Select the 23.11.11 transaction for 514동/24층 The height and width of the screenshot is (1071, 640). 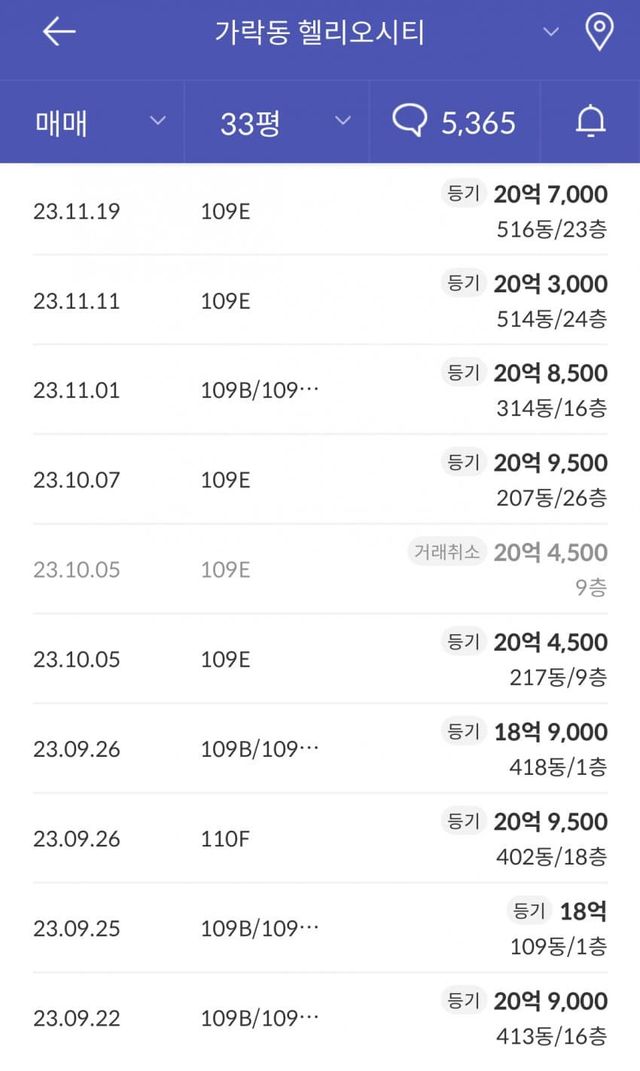320,301
